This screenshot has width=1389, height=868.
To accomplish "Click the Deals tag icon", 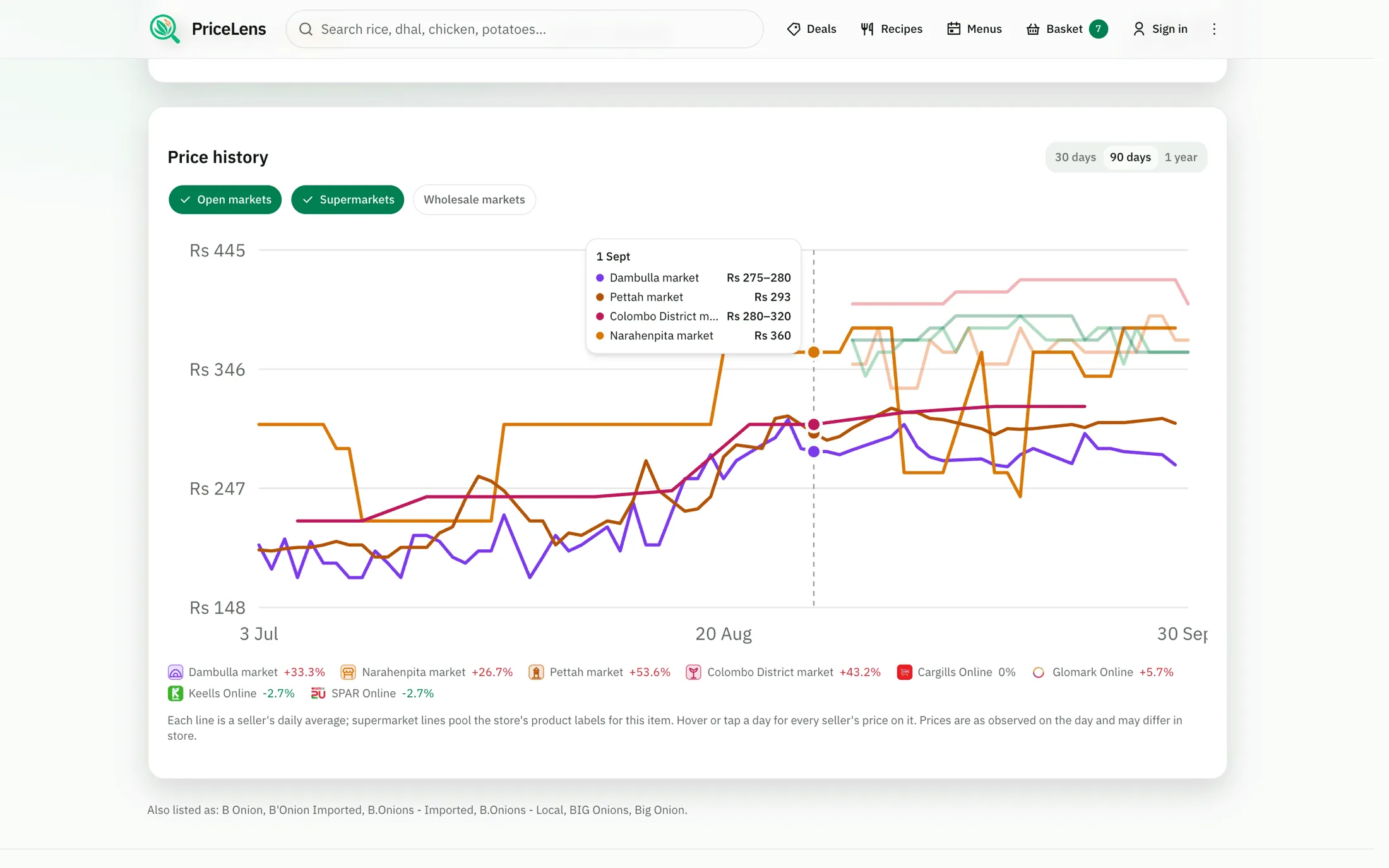I will [794, 29].
